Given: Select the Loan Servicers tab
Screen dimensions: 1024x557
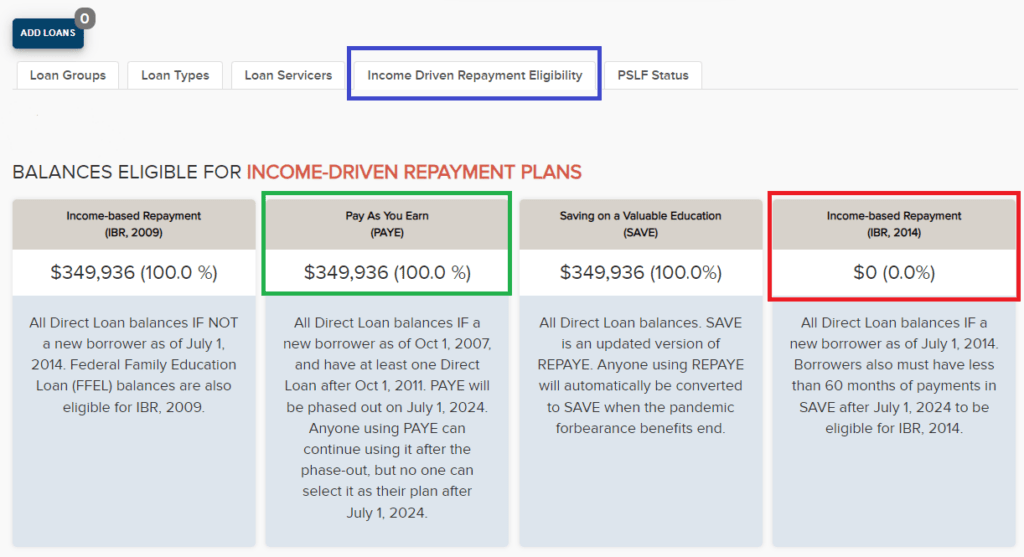Looking at the screenshot, I should point(288,75).
